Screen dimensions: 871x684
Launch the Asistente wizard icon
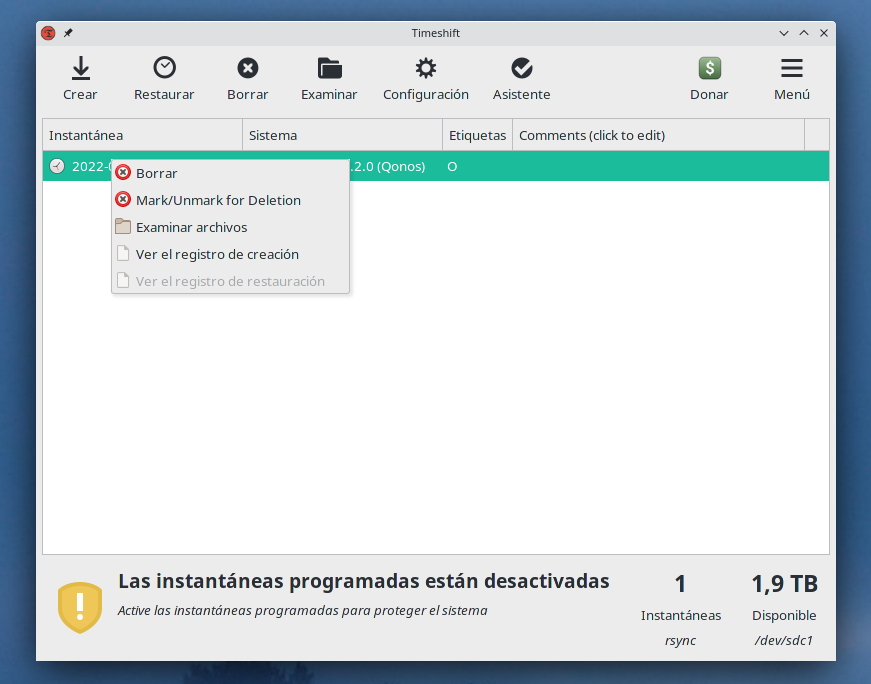tap(522, 68)
